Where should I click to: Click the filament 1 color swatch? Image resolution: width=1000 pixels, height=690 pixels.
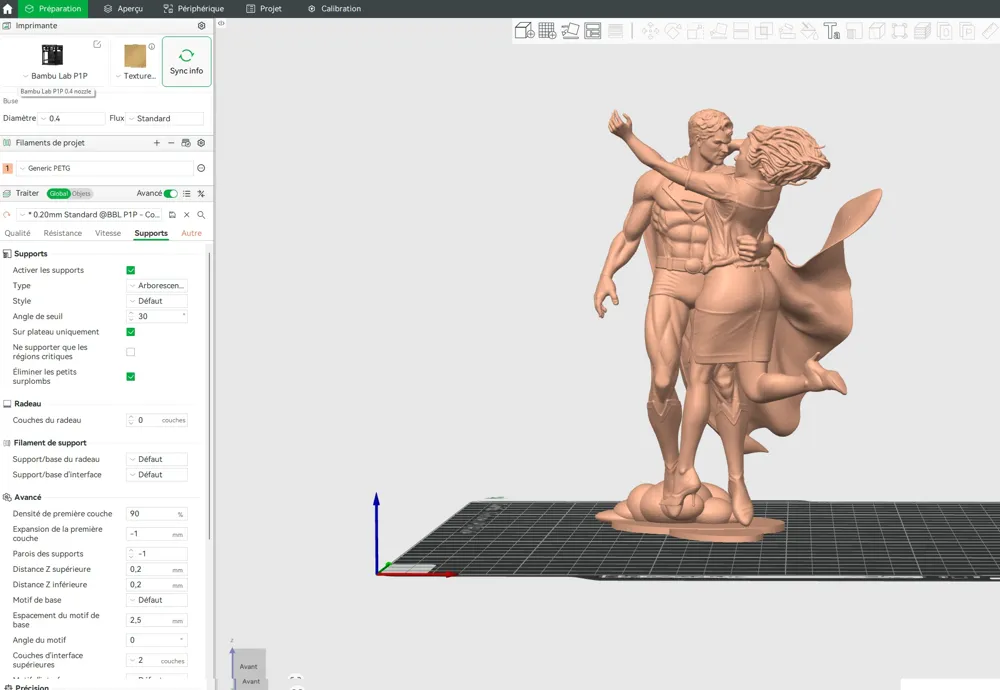(x=8, y=168)
